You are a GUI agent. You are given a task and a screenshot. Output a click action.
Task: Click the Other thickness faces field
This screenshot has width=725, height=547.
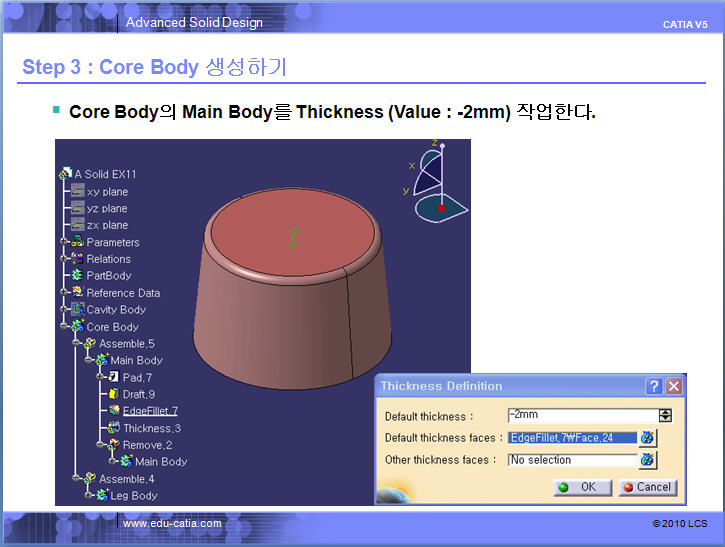[571, 460]
